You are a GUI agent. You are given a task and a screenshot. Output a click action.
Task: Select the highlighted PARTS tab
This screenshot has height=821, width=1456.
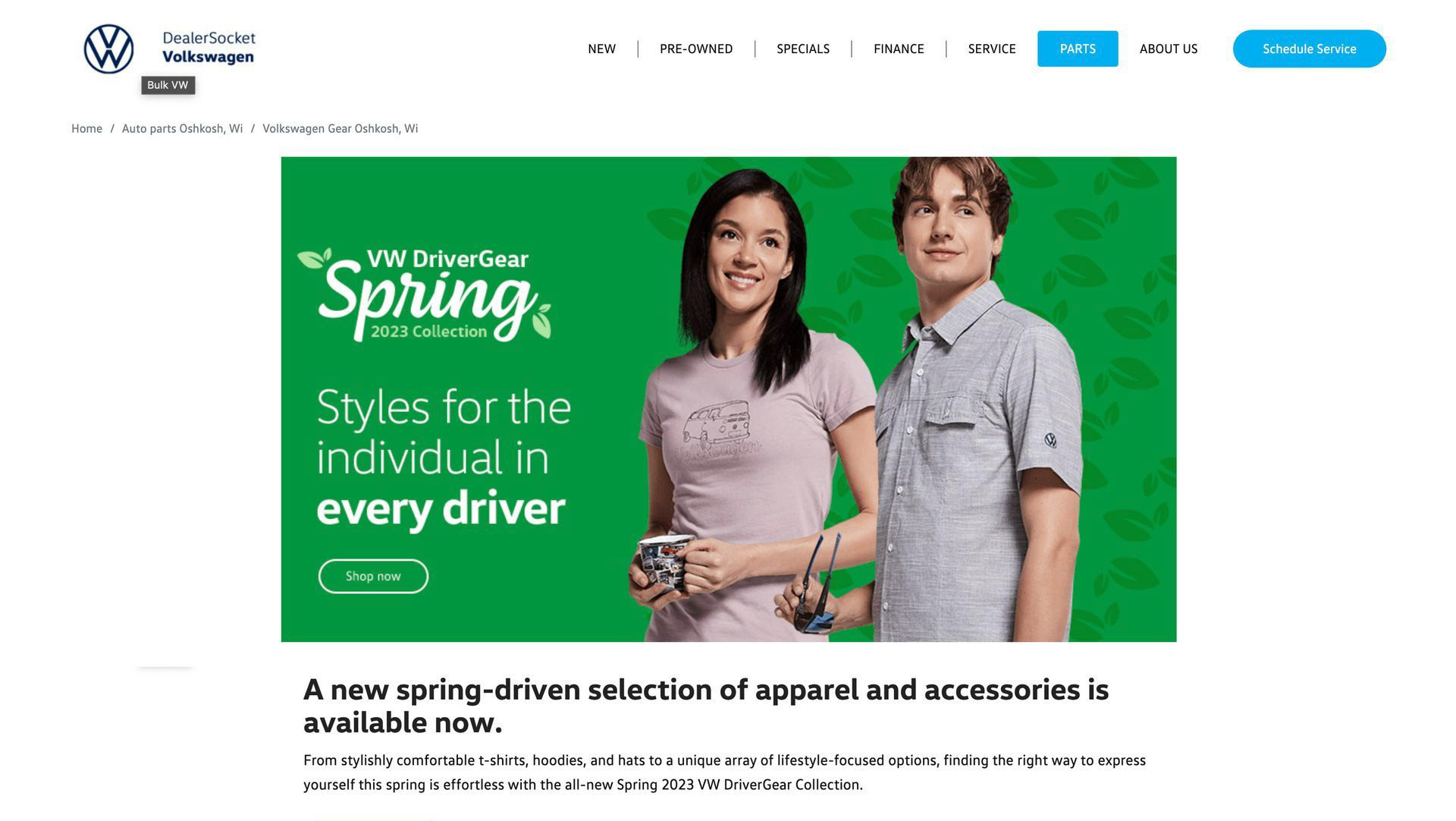pos(1078,49)
